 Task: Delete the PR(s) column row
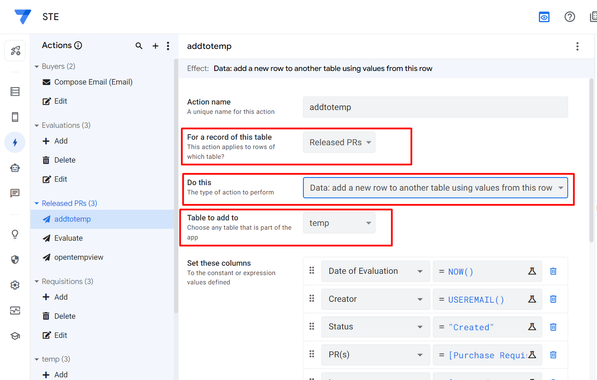click(553, 354)
